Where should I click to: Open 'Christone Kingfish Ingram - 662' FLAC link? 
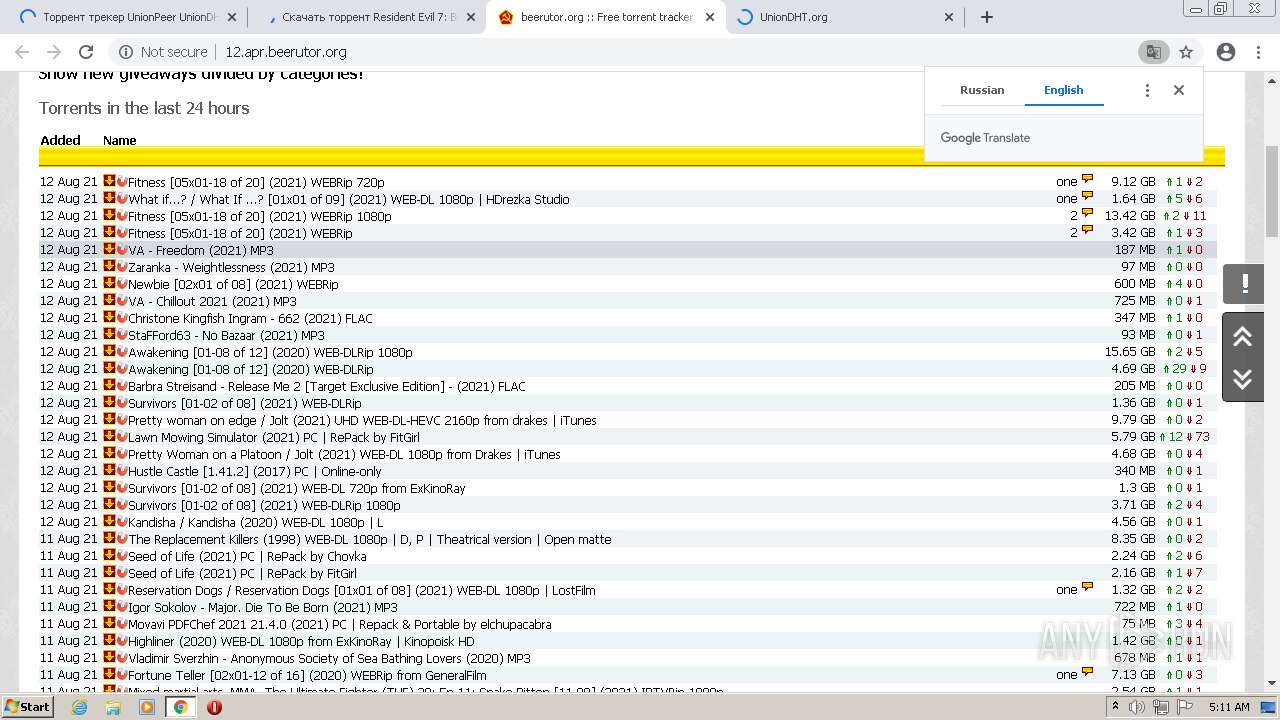pyautogui.click(x=250, y=318)
